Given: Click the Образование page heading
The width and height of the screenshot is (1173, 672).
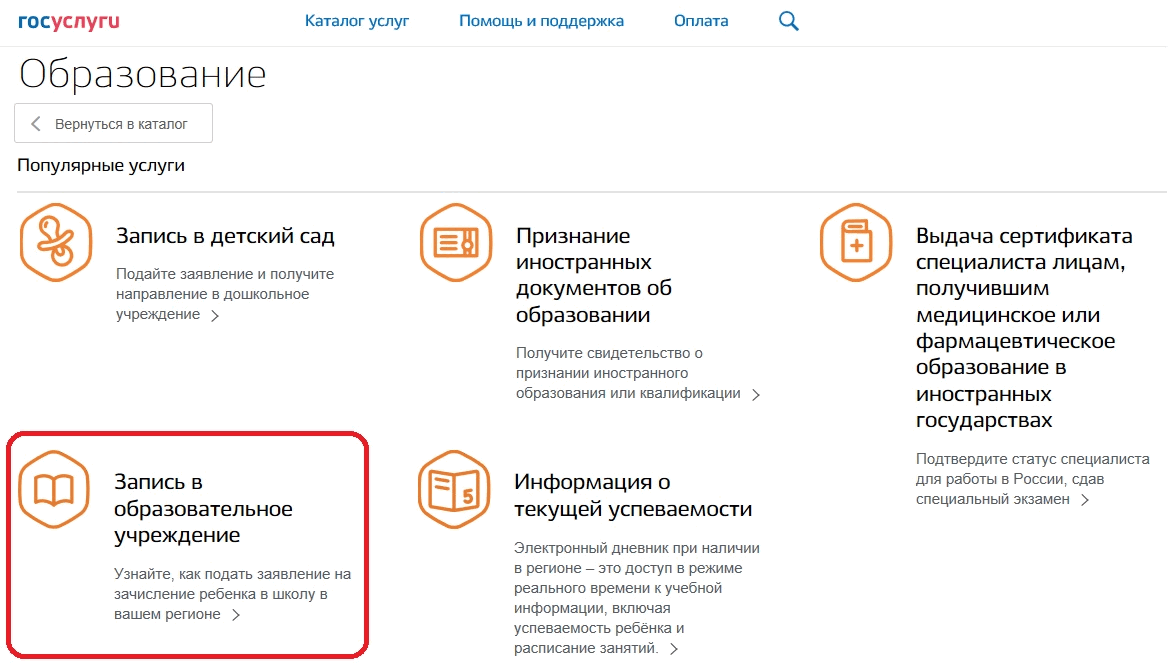Looking at the screenshot, I should [142, 73].
